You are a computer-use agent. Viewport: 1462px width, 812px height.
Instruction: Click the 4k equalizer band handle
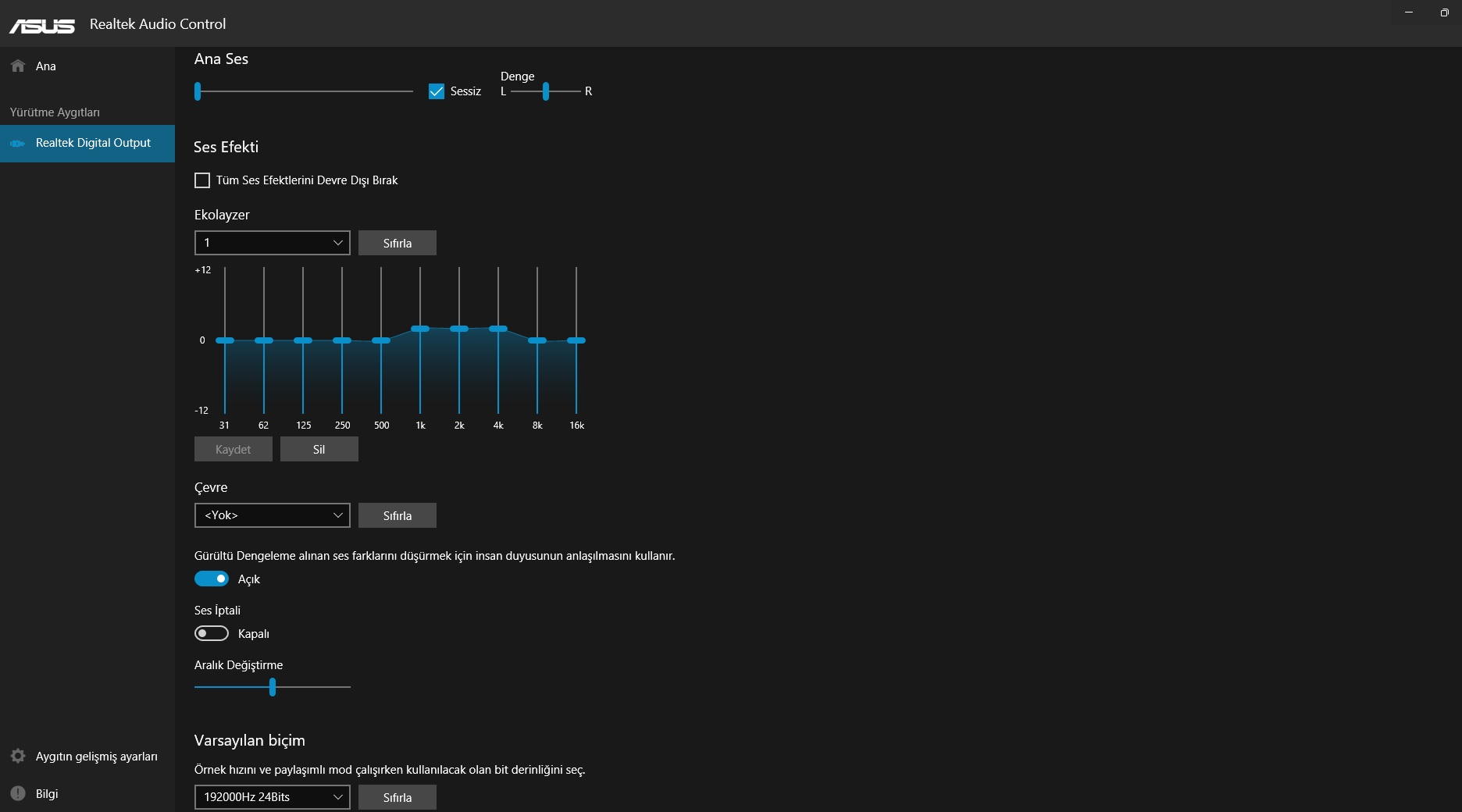point(498,329)
